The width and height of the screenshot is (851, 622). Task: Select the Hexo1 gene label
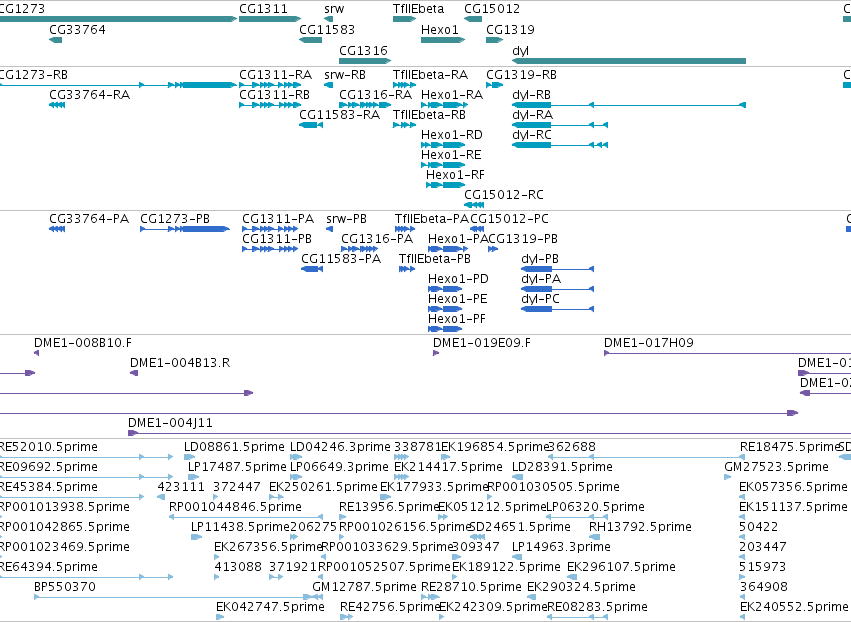(x=440, y=29)
